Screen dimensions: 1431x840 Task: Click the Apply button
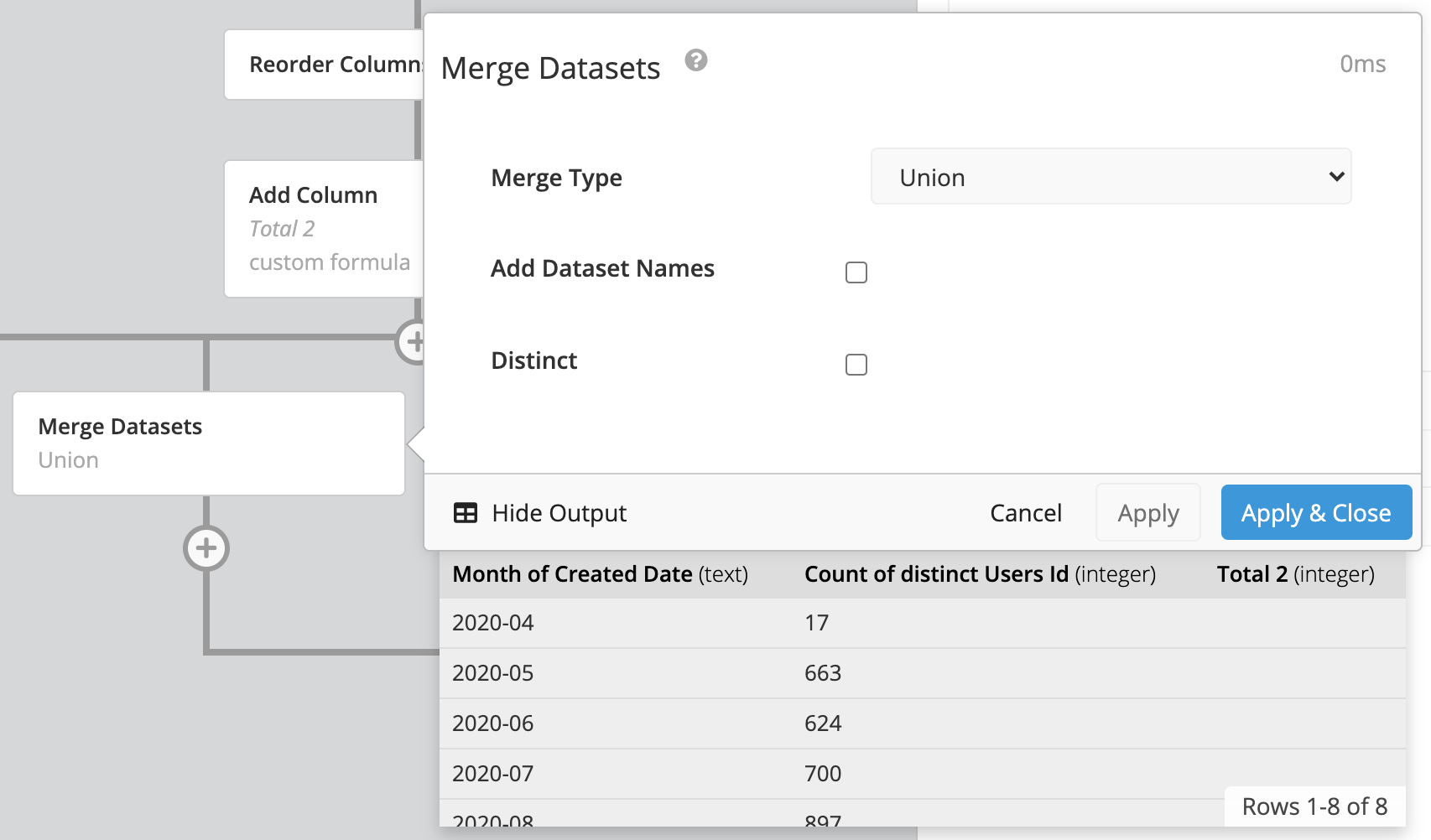[x=1148, y=513]
